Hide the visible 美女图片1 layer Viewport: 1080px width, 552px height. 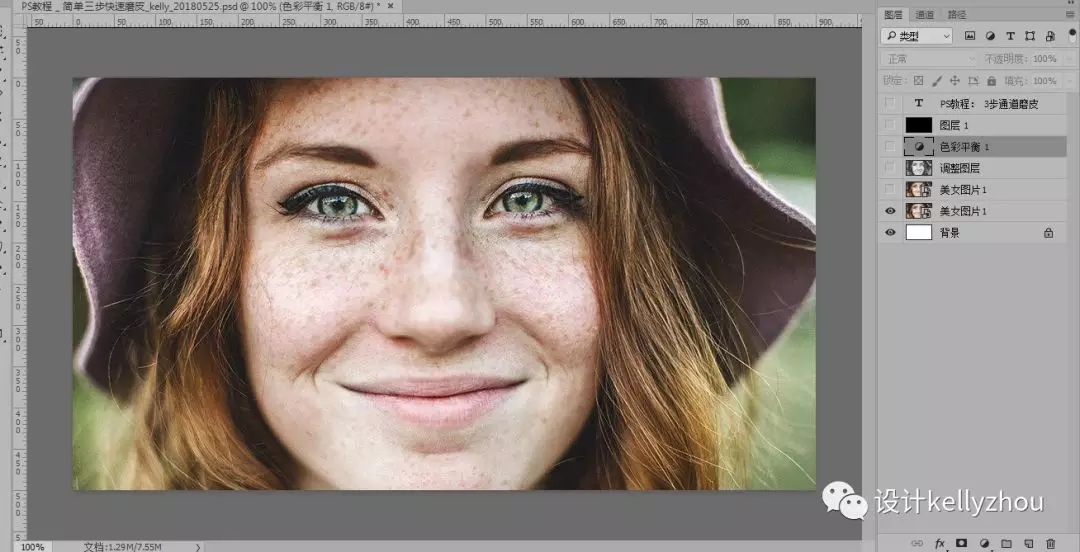point(891,211)
